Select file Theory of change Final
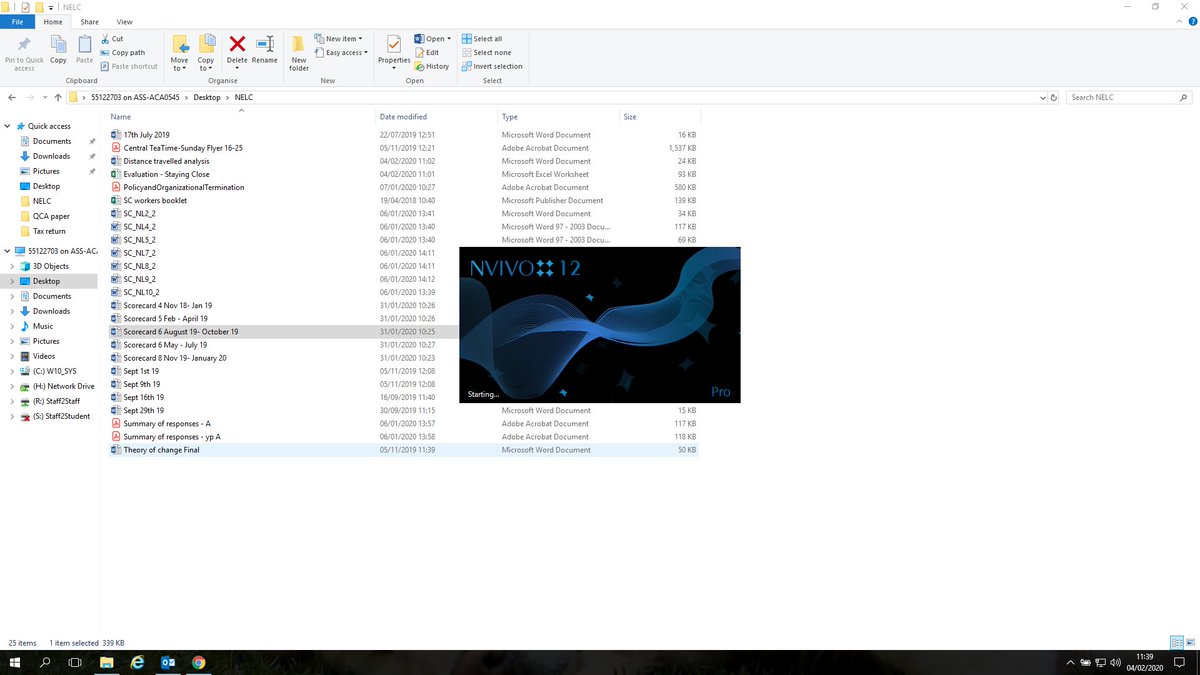The image size is (1200, 675). (161, 450)
